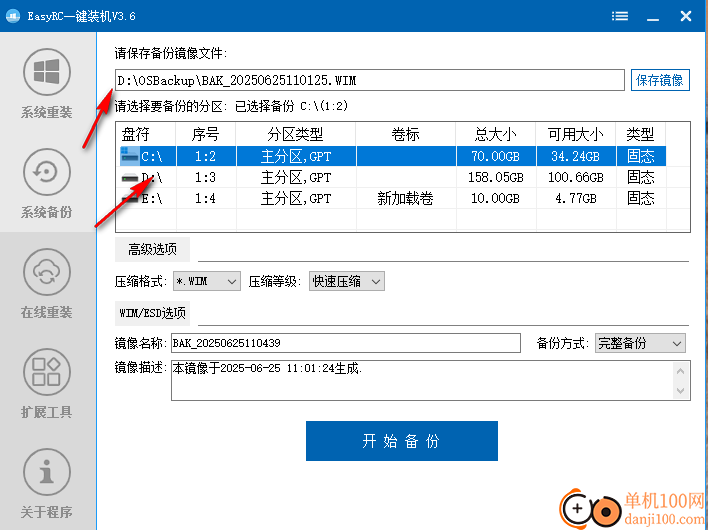The image size is (708, 530).
Task: Click the save-image 保存镜像 button
Action: coord(660,80)
